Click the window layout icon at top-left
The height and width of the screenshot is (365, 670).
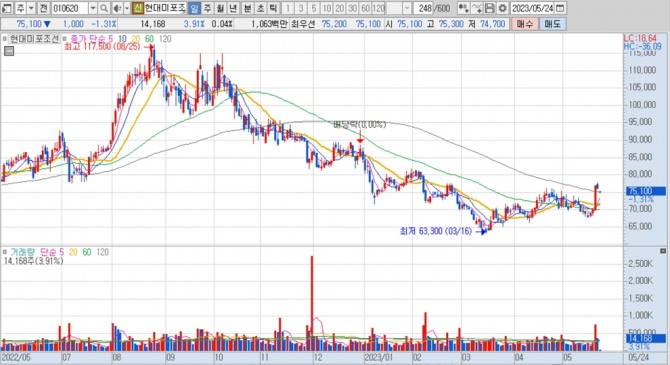pyautogui.click(x=6, y=8)
